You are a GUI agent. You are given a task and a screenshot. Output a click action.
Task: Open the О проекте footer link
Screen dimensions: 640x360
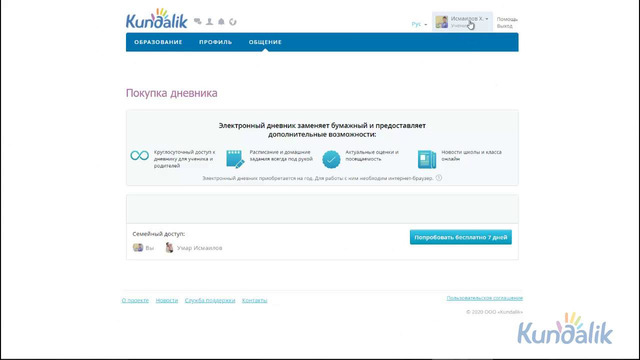[x=135, y=300]
